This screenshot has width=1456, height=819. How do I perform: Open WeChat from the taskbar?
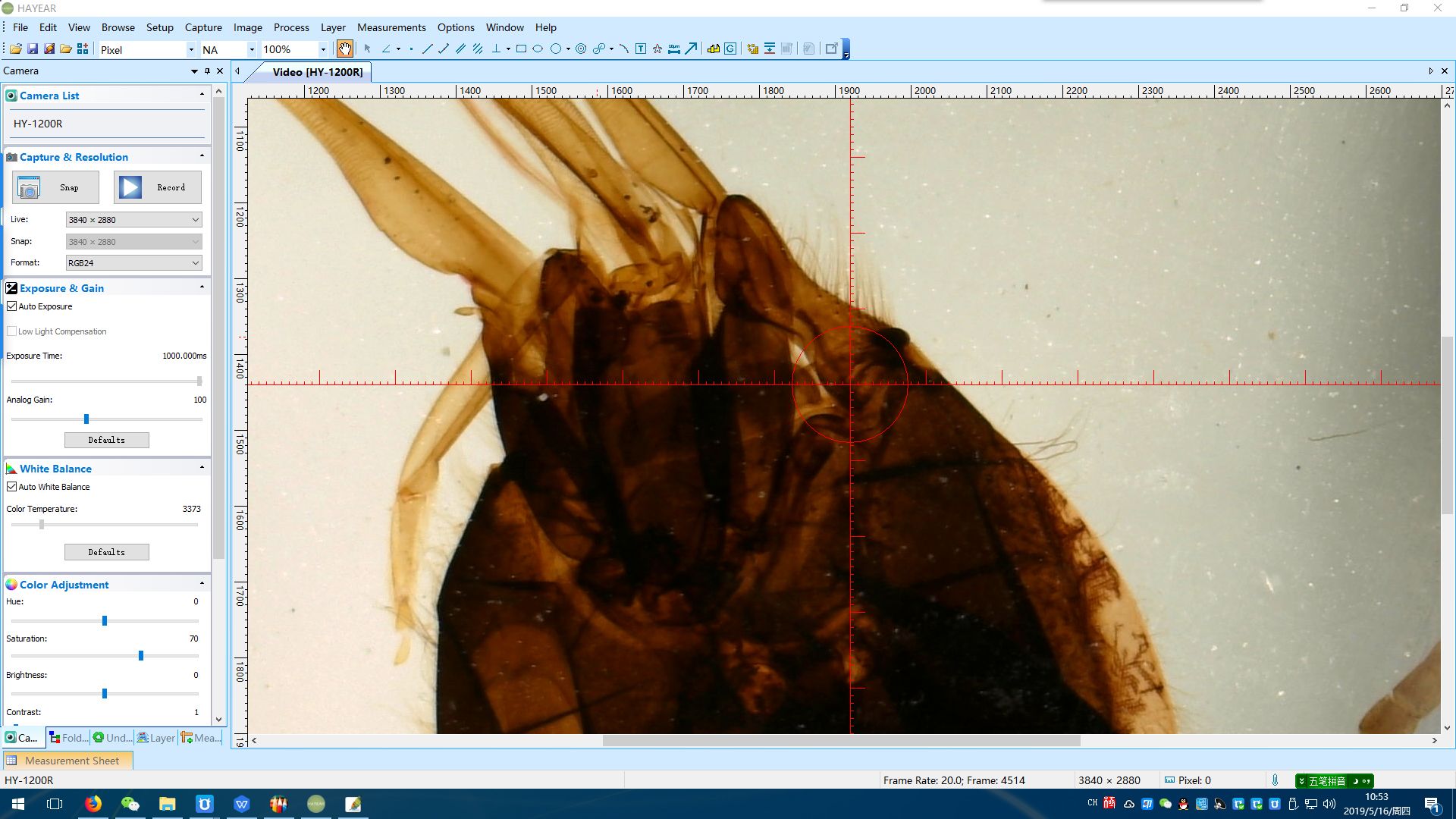coord(130,804)
